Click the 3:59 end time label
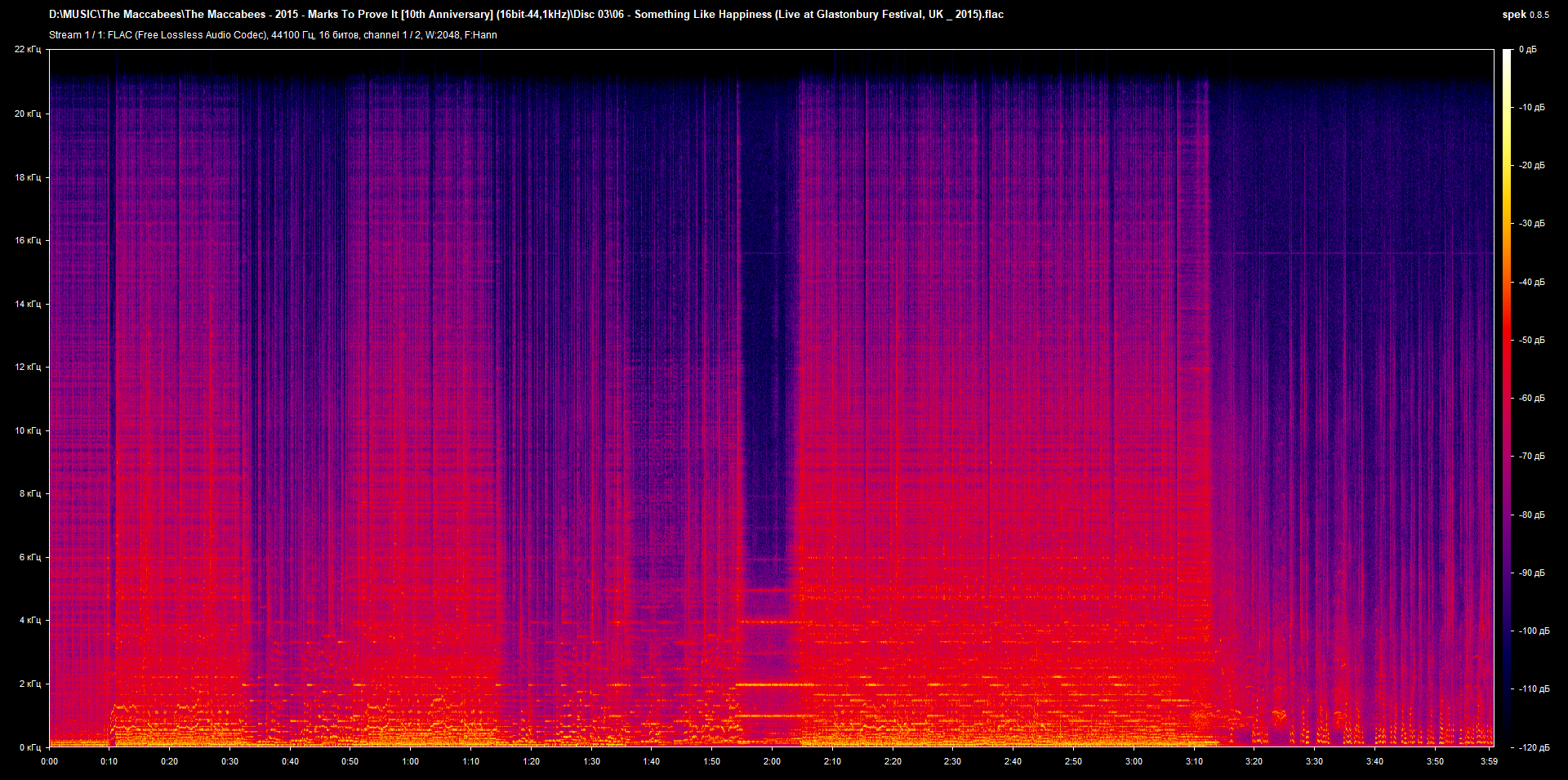 1489,761
